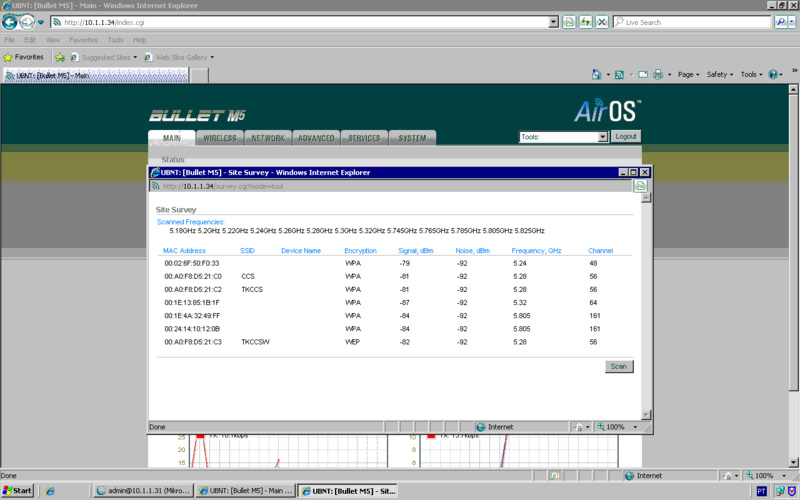The height and width of the screenshot is (500, 800).
Task: Click the Stop loading red X icon
Action: pos(602,22)
